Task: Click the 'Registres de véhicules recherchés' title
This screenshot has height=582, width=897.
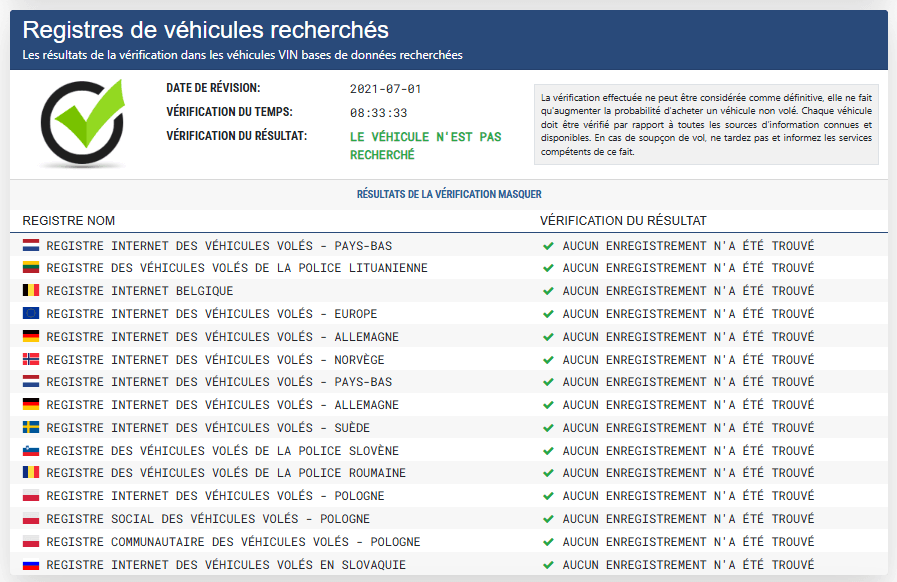Action: point(206,29)
